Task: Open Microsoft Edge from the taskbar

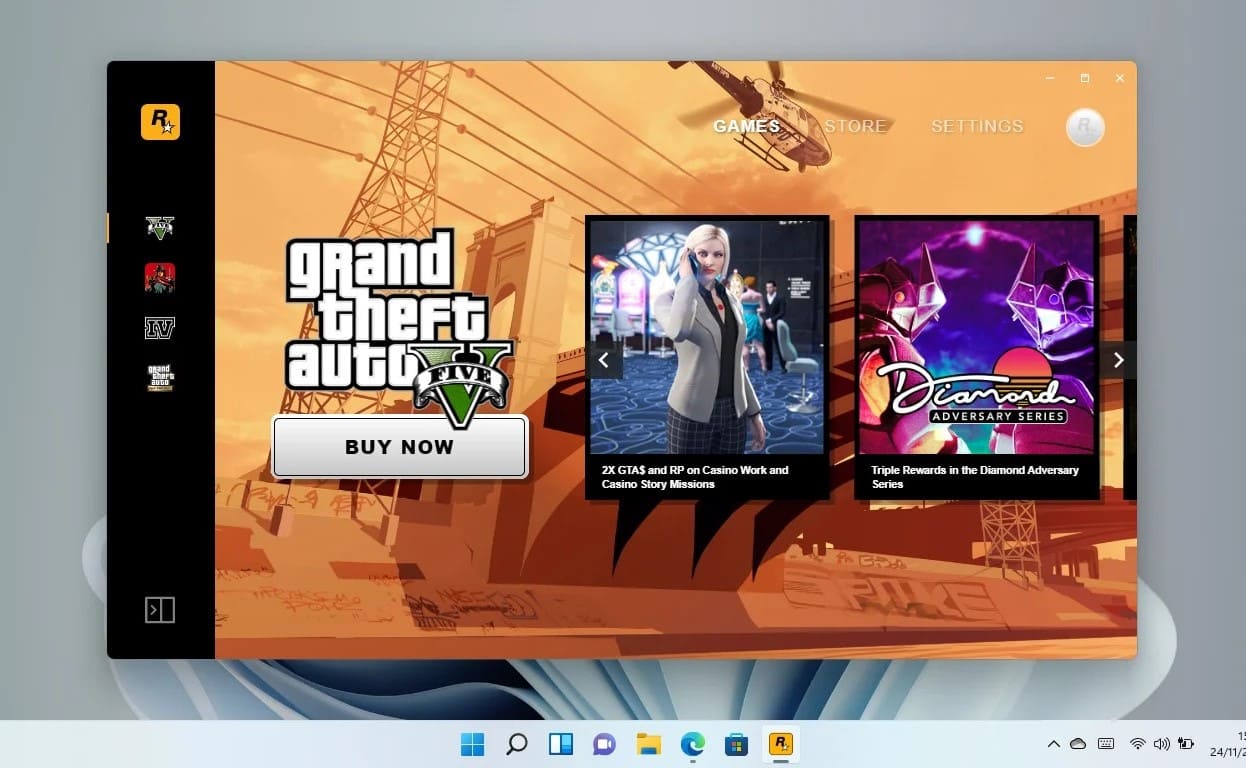Action: click(x=692, y=744)
